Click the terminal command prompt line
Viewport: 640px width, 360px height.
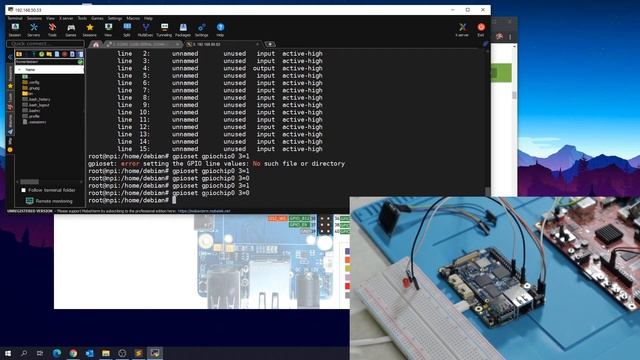coord(132,200)
